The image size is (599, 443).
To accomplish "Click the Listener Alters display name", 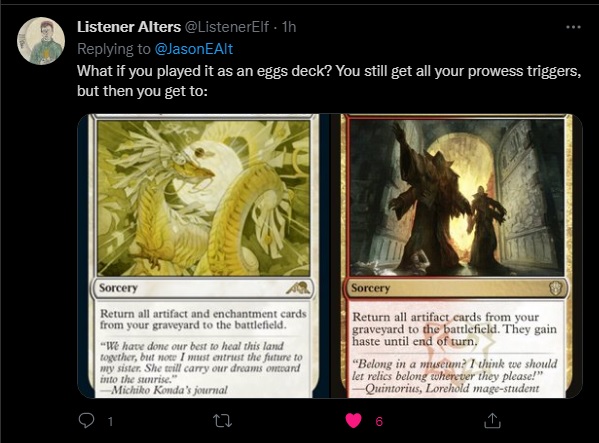I will [129, 27].
